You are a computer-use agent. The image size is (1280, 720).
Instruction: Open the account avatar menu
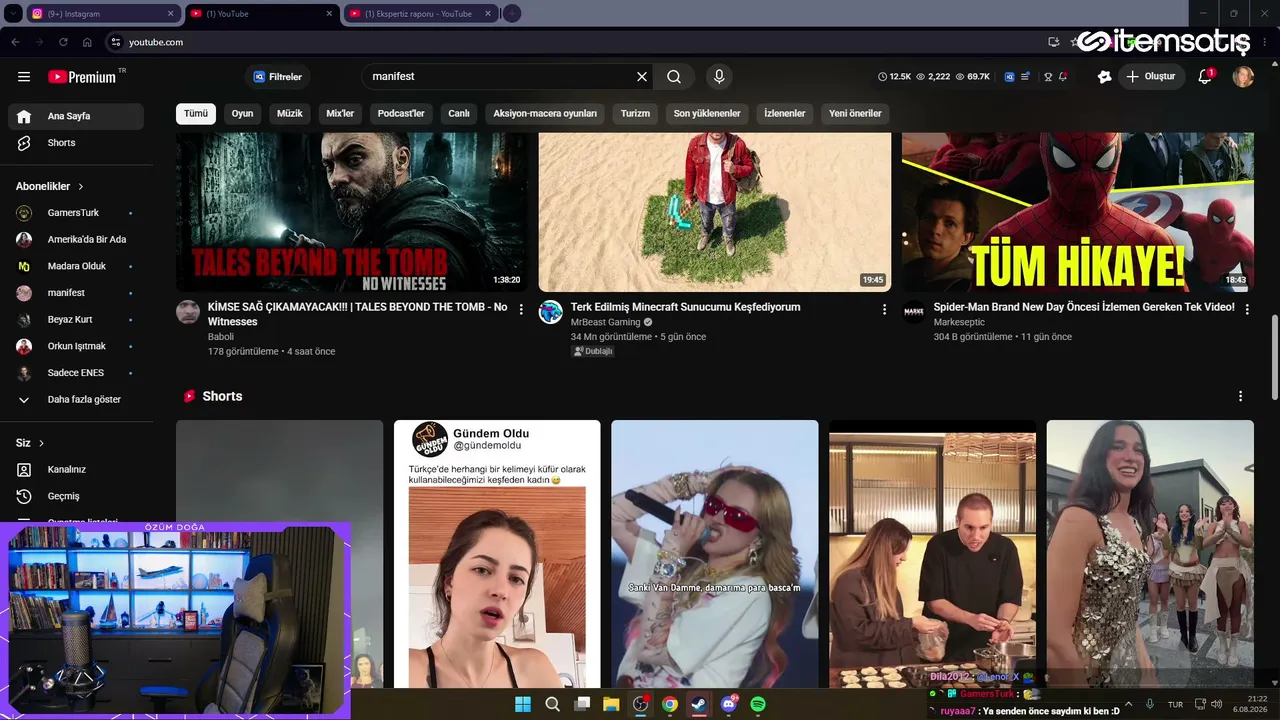[1243, 77]
